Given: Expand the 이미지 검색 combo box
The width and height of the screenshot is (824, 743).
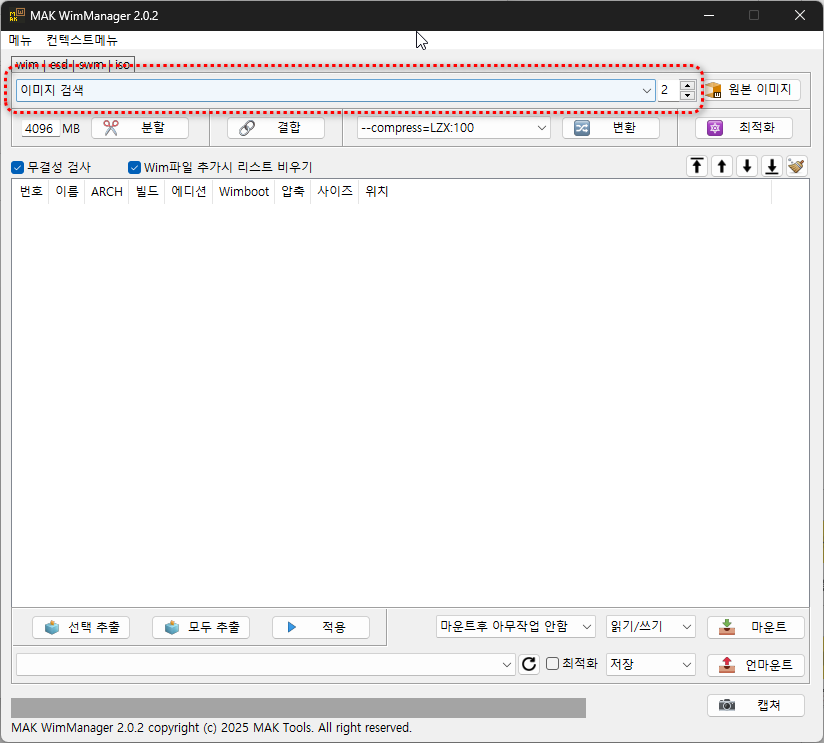Looking at the screenshot, I should click(646, 90).
